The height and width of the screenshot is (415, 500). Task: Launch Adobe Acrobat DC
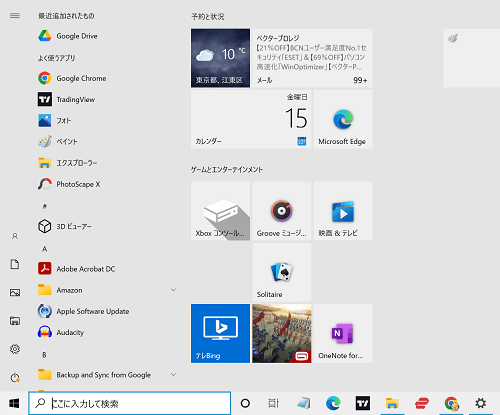click(x=107, y=269)
